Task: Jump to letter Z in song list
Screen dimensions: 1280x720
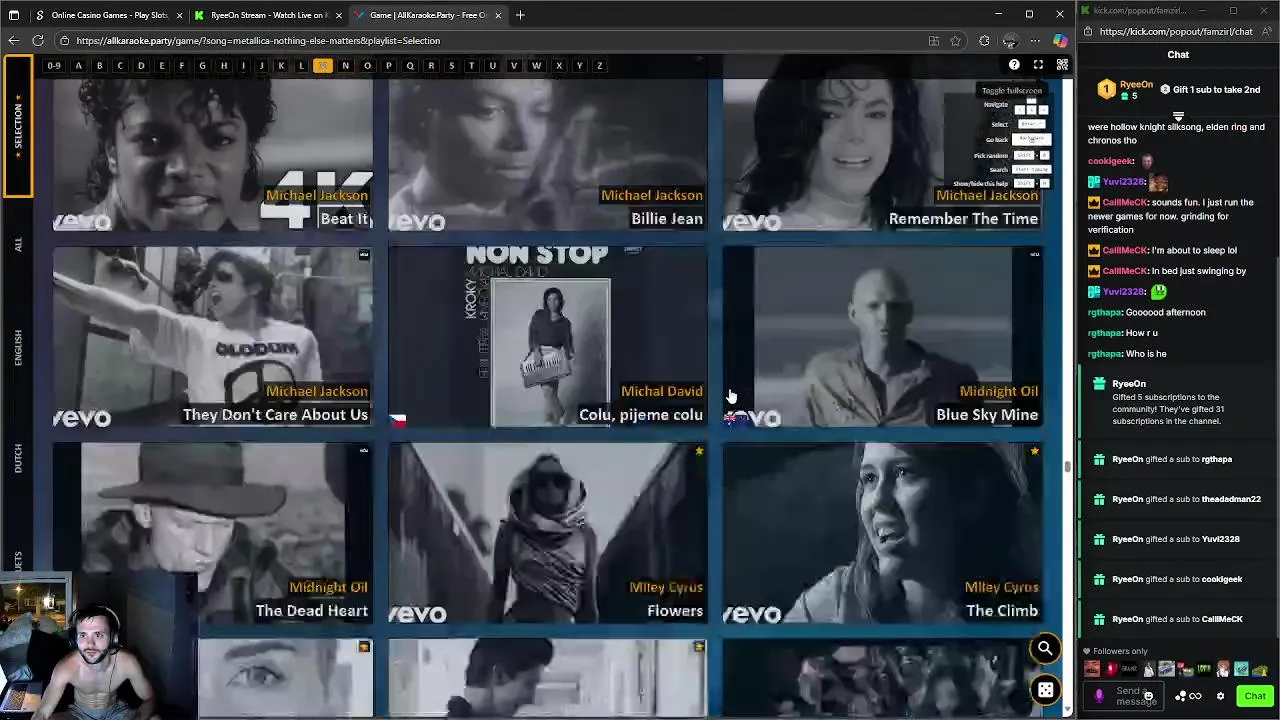Action: coord(599,65)
